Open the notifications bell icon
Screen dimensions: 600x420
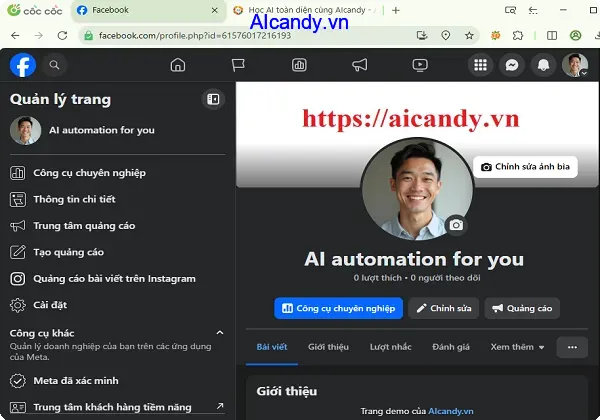pos(543,65)
